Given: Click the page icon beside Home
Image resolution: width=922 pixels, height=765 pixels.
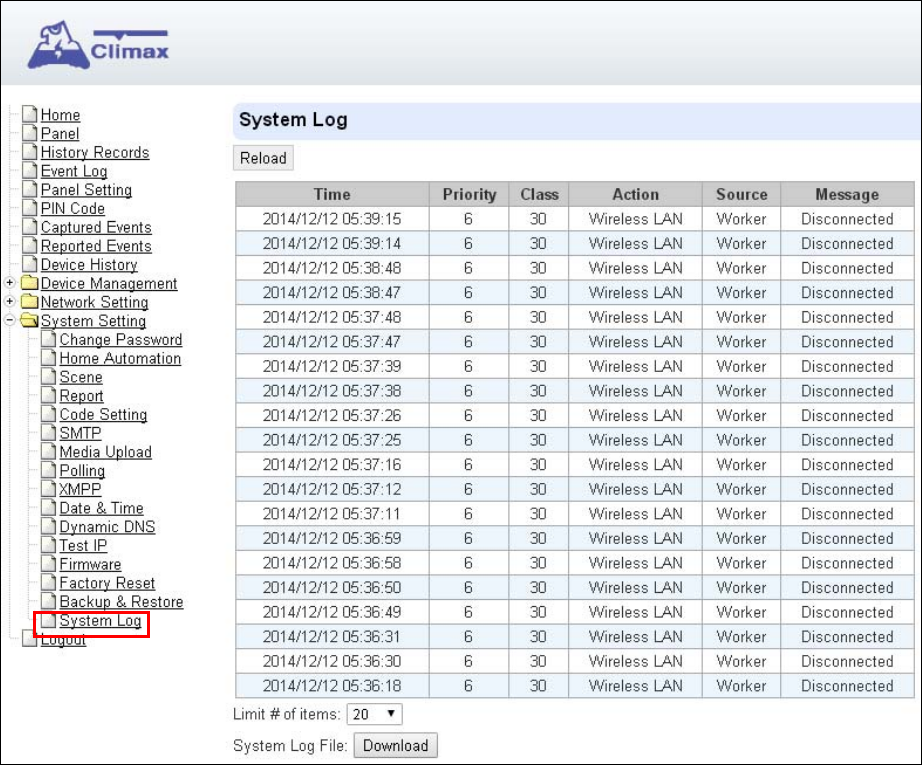Looking at the screenshot, I should [29, 114].
